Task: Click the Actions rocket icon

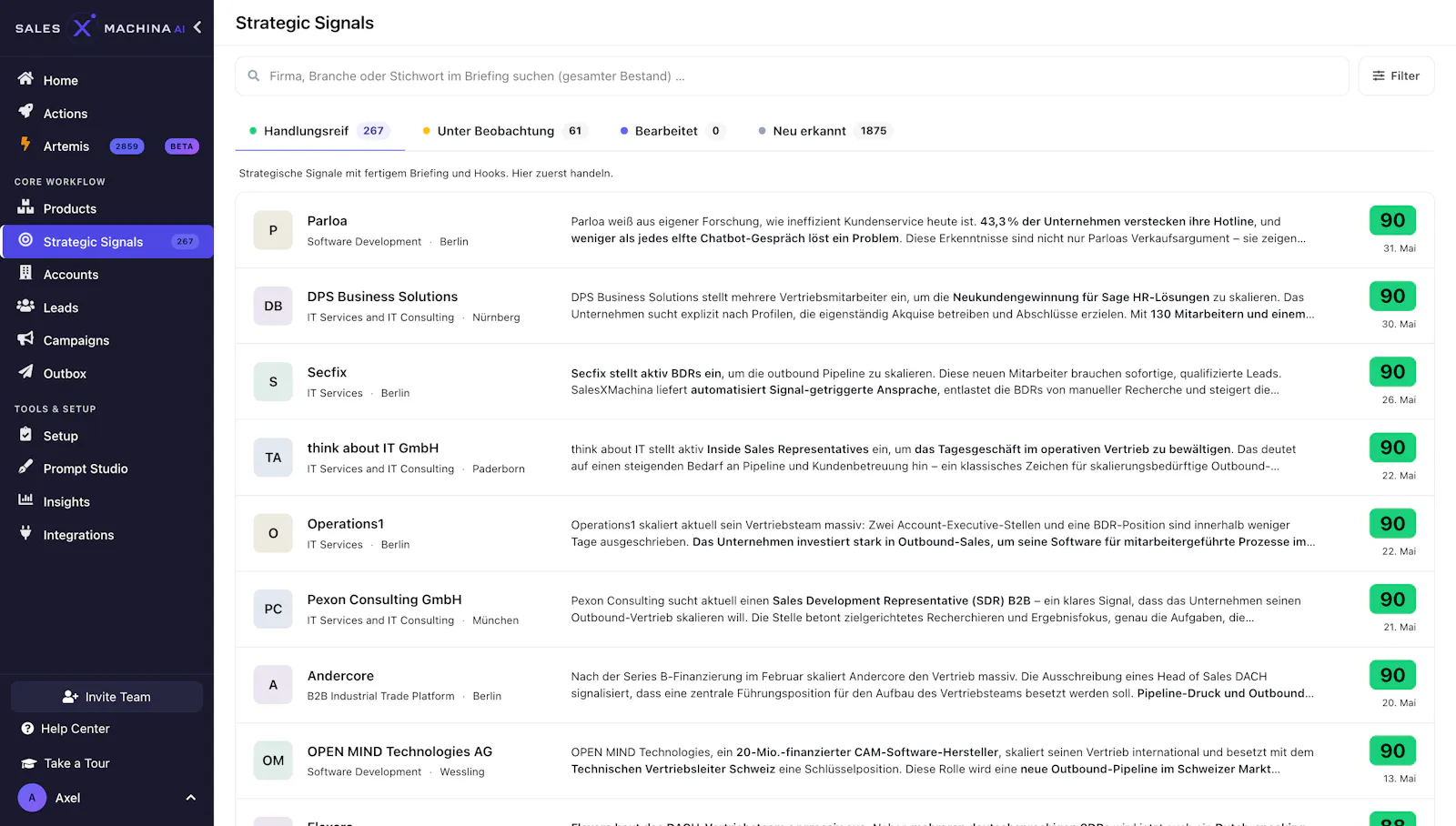Action: pos(25,112)
